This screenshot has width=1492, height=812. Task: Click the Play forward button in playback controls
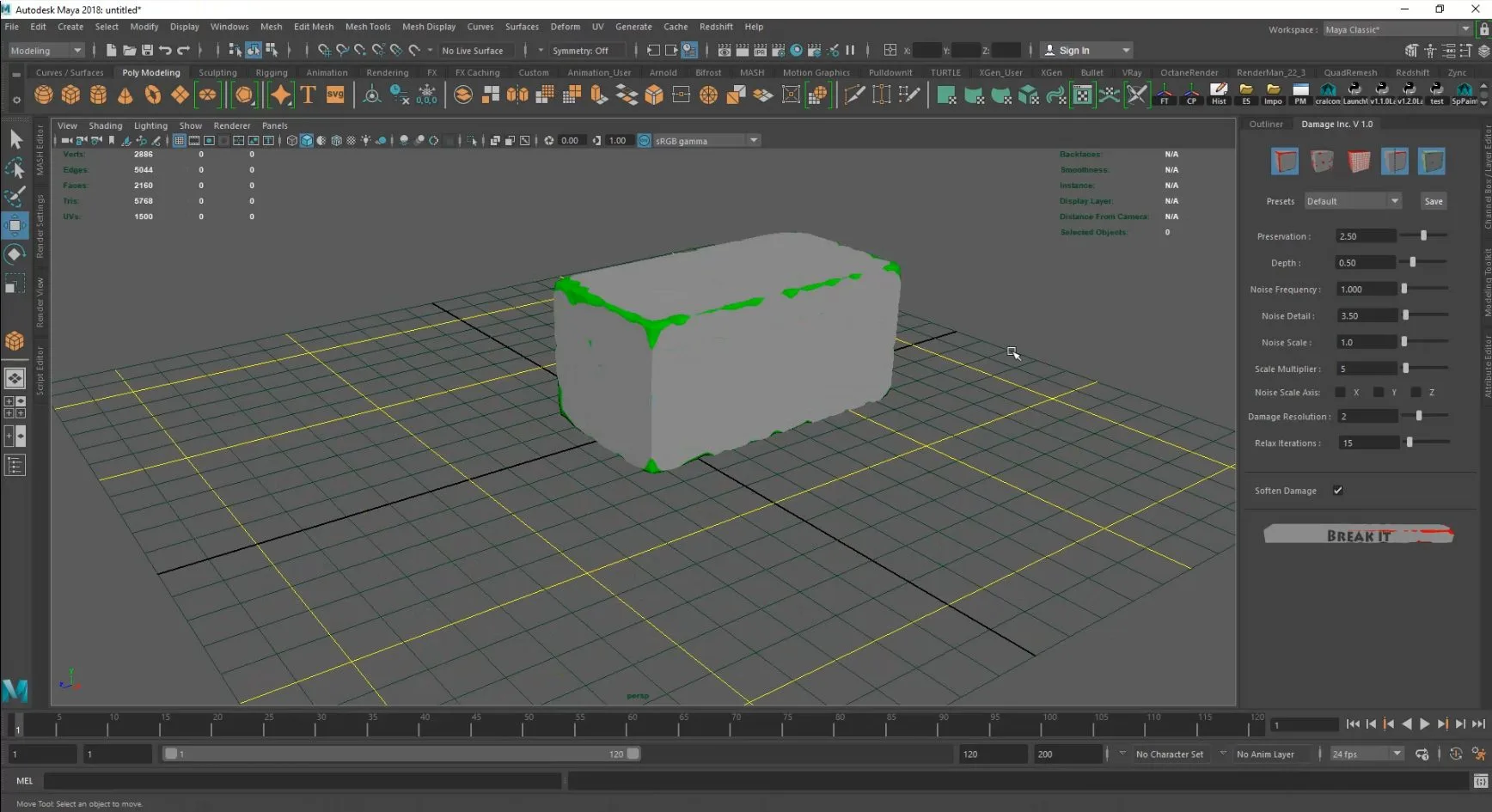point(1424,723)
